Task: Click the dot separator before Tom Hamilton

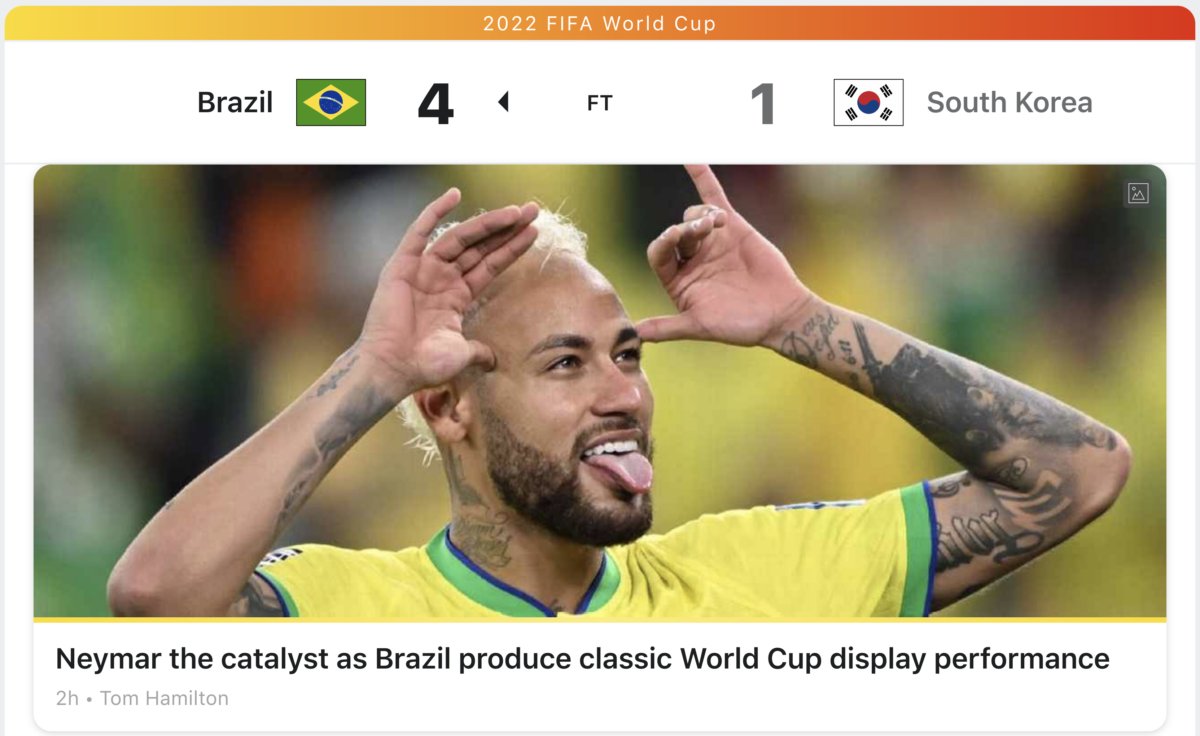Action: click(90, 699)
